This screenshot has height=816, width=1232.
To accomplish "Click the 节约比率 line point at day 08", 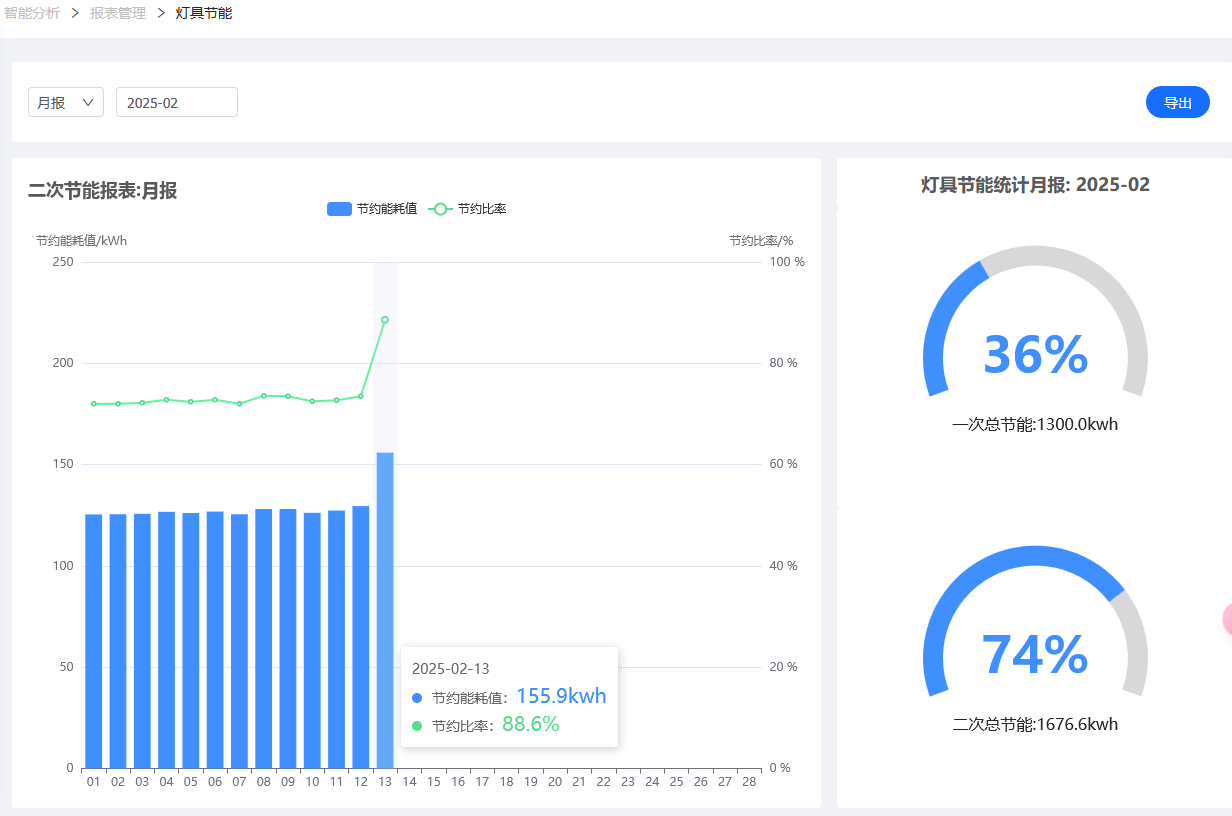I will pyautogui.click(x=264, y=396).
